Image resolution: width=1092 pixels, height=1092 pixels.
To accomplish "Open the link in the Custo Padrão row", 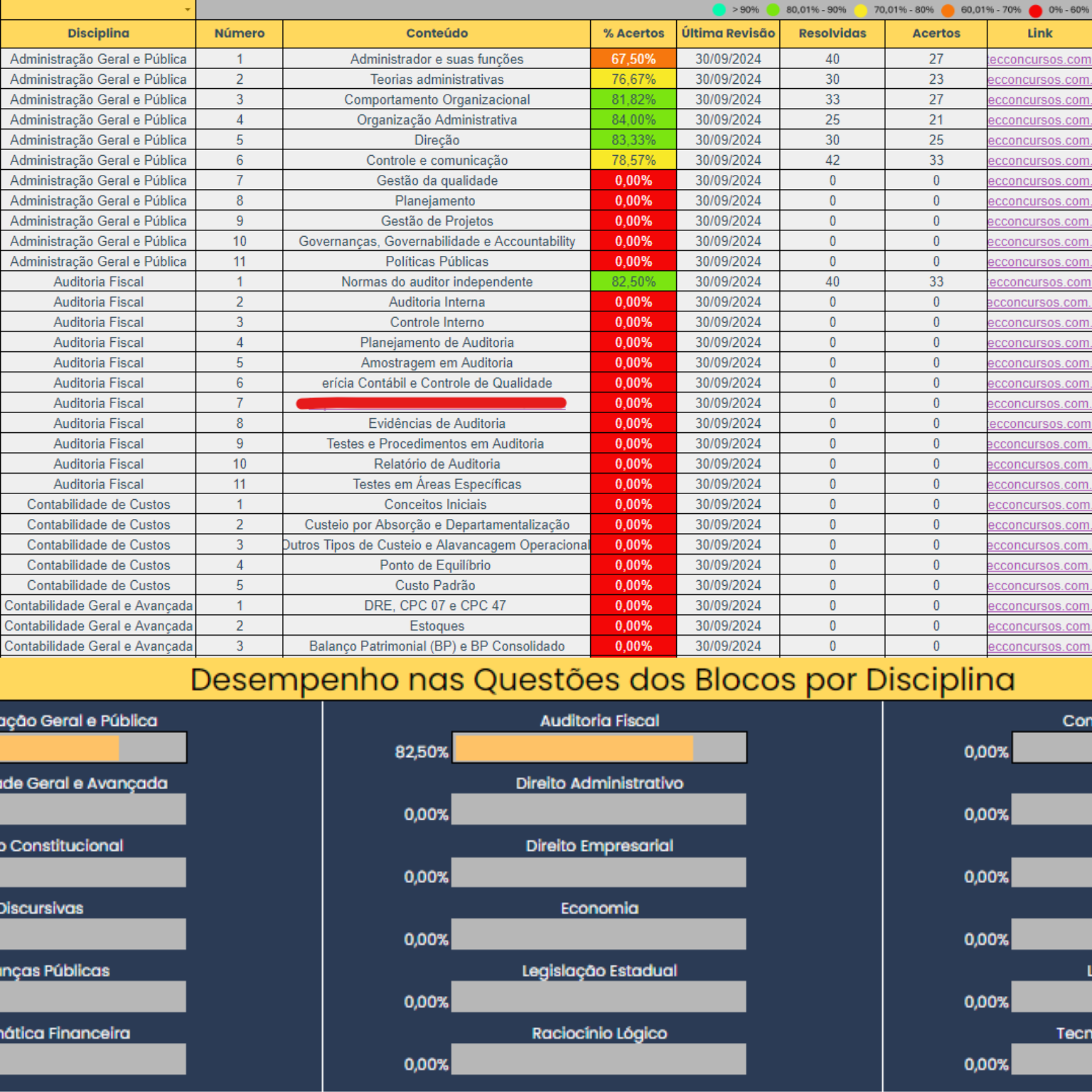I will pos(1039,586).
